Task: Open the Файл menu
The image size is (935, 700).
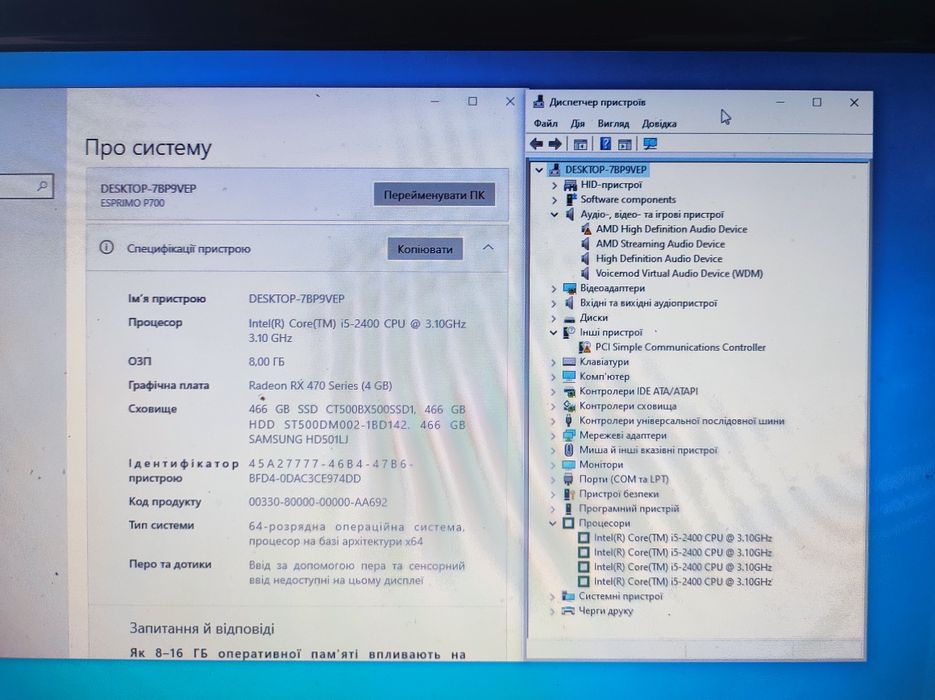Action: (x=546, y=123)
